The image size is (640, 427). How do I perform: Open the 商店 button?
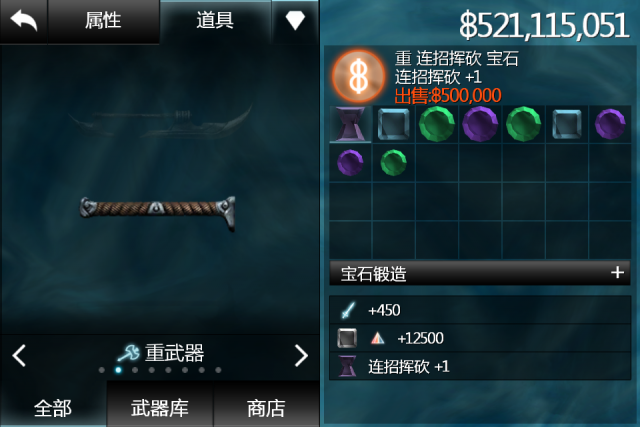266,407
